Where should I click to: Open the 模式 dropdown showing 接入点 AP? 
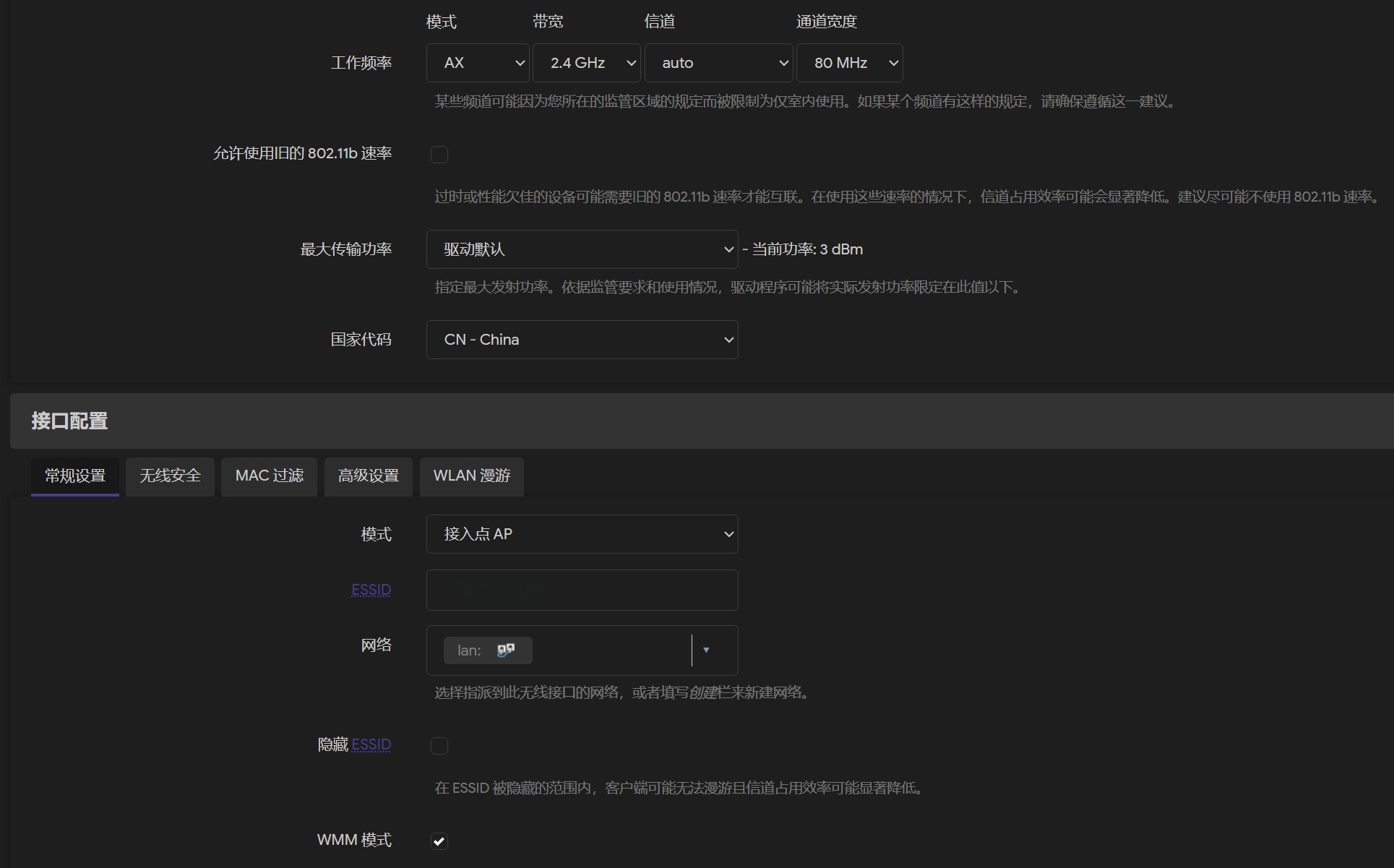click(x=582, y=534)
